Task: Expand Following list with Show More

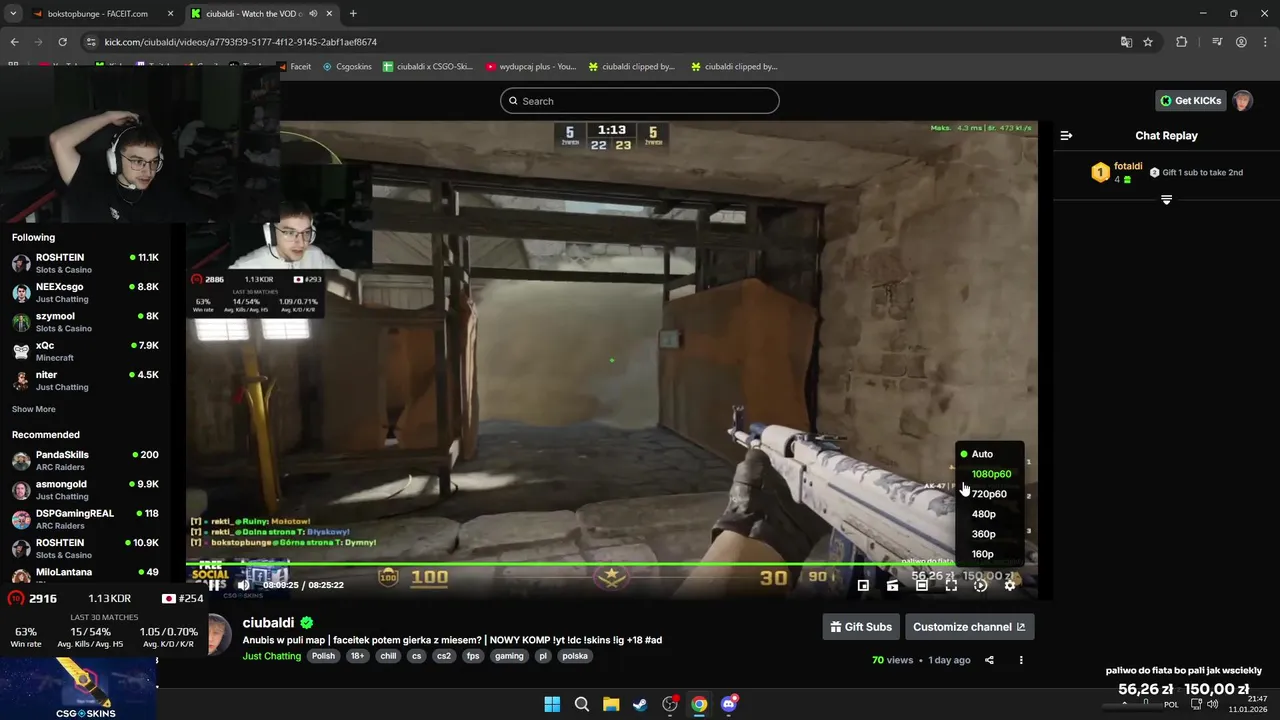Action: point(34,409)
